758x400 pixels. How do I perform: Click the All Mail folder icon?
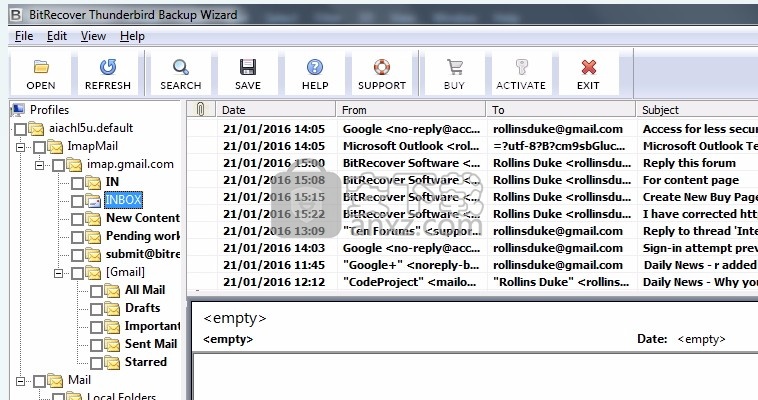pos(112,291)
